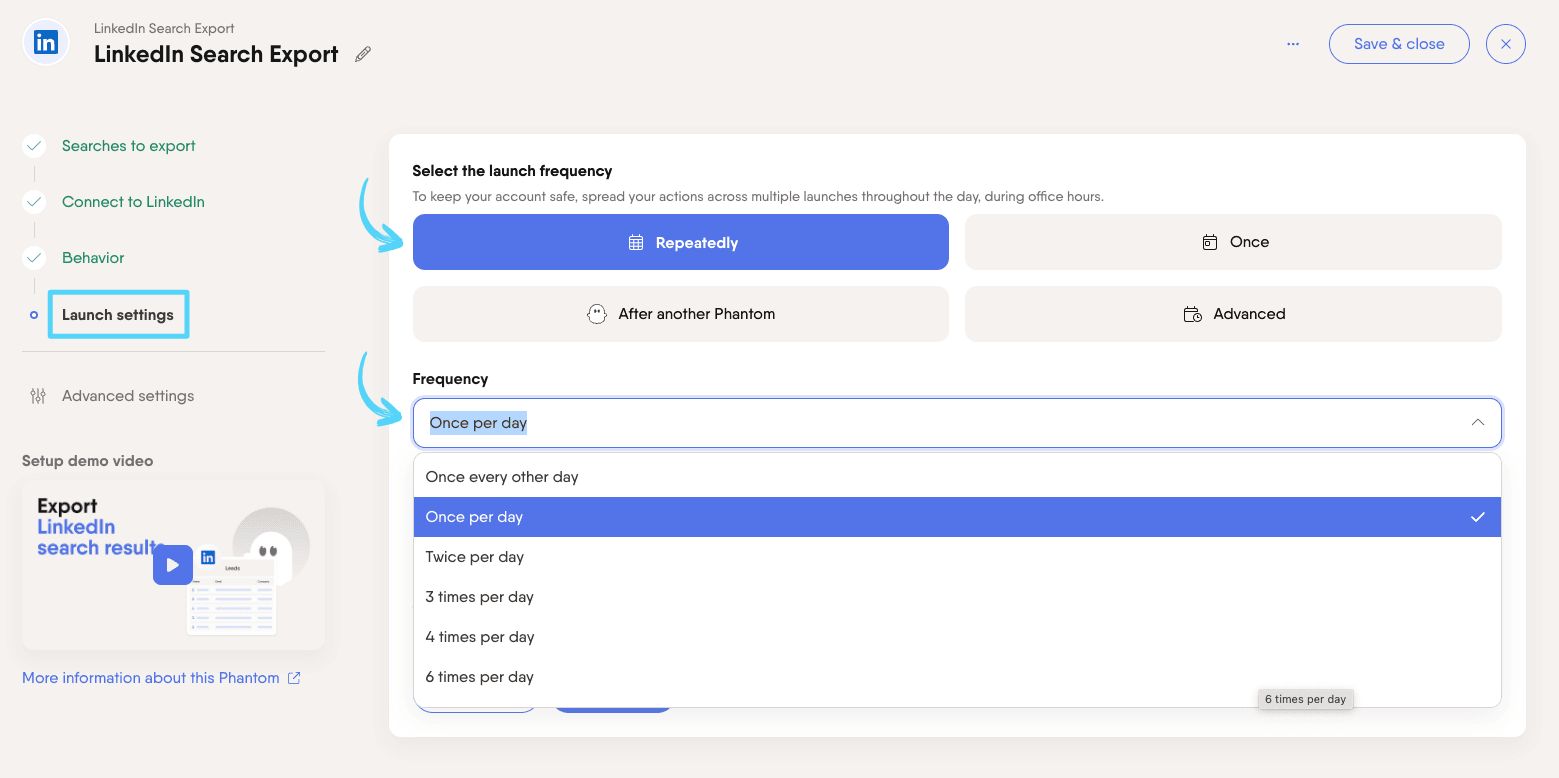Viewport: 1559px width, 778px height.
Task: Click the round X close icon
Action: pos(1505,44)
